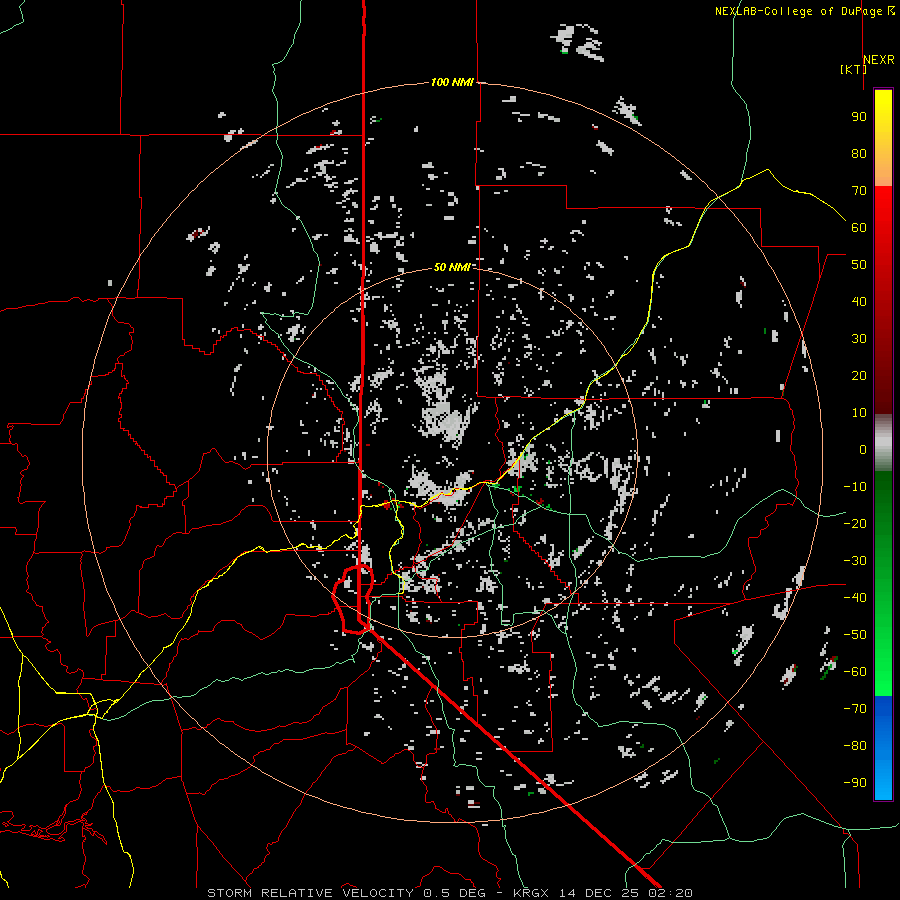Click the 60 value on velocity scale
Screen dimensions: 900x900
click(x=859, y=227)
